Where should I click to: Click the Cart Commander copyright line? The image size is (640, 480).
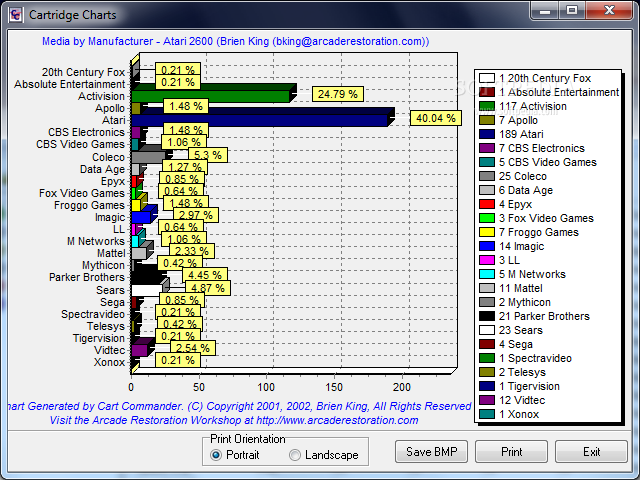pos(239,406)
